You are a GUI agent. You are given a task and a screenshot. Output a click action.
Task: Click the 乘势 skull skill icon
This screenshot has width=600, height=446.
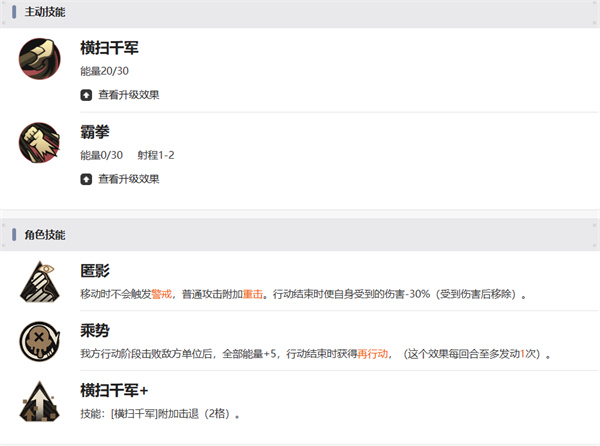pyautogui.click(x=39, y=341)
